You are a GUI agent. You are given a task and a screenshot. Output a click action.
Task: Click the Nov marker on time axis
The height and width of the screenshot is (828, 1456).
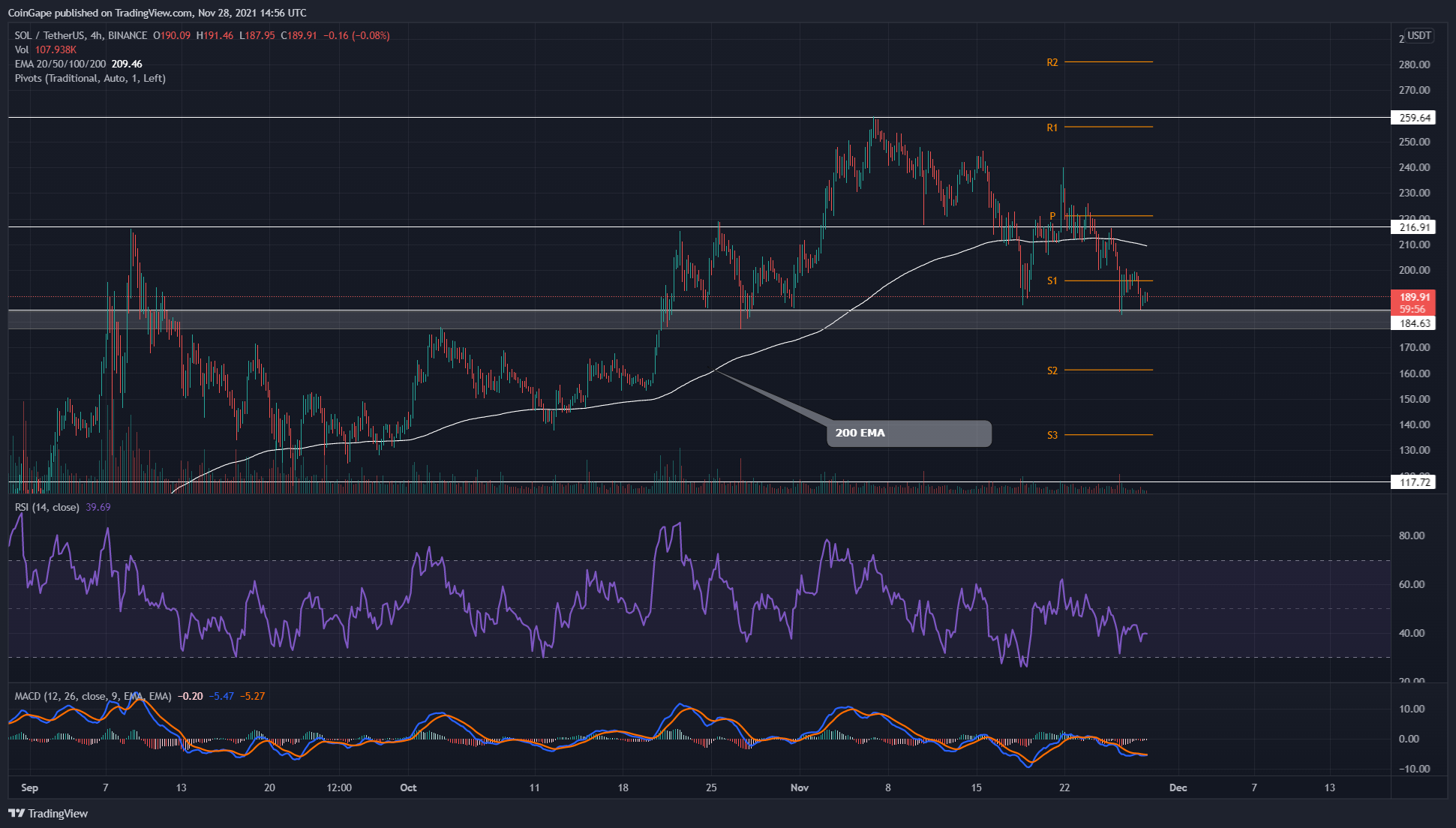coord(800,787)
